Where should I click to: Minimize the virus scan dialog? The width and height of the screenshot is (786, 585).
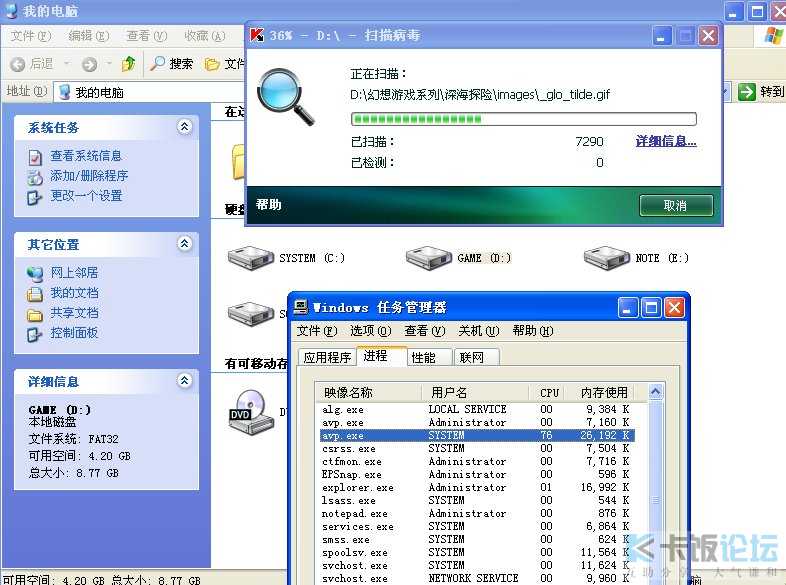pyautogui.click(x=662, y=36)
